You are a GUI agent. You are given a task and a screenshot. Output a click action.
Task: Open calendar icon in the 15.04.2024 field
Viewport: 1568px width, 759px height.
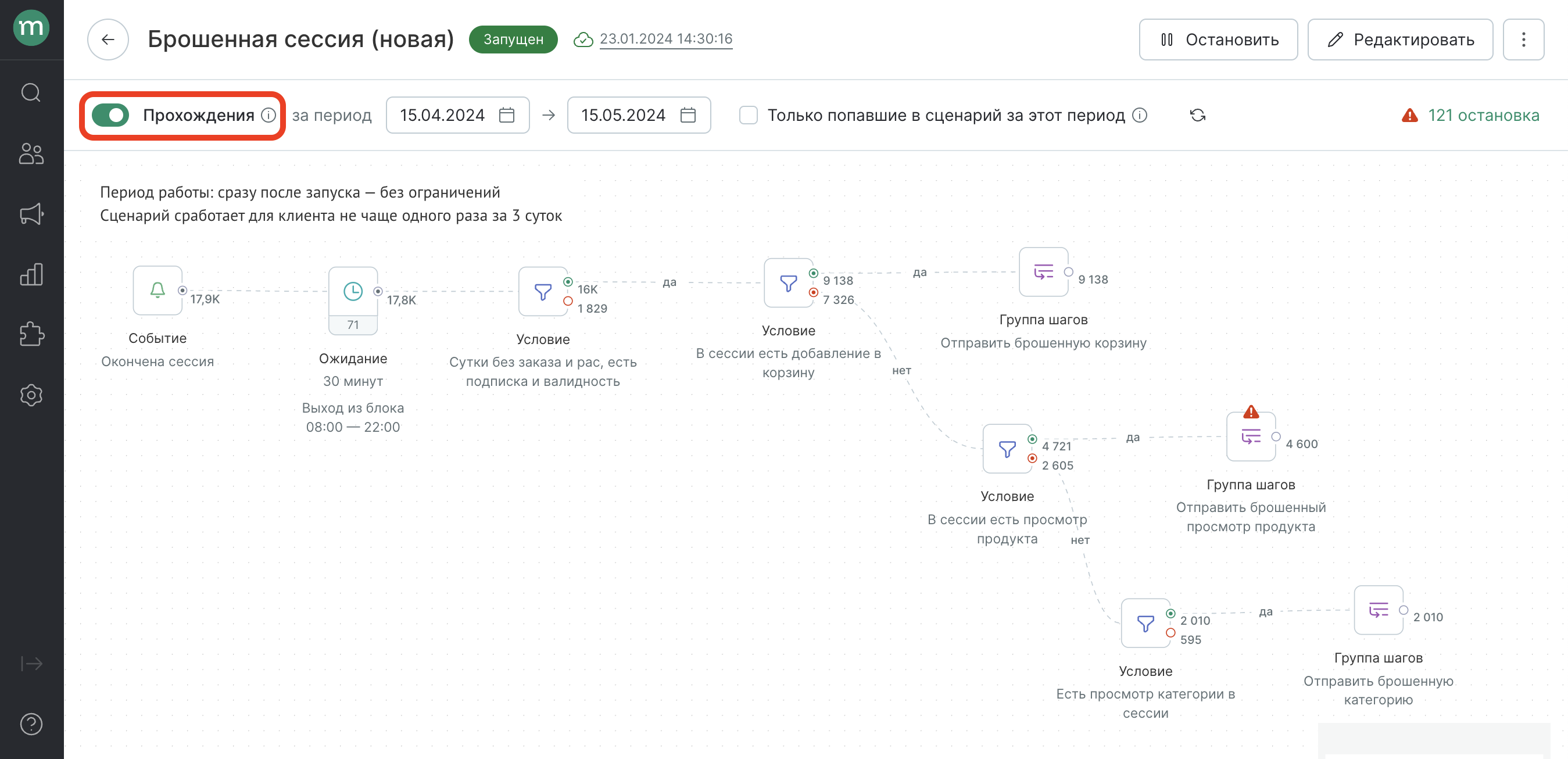pyautogui.click(x=506, y=115)
